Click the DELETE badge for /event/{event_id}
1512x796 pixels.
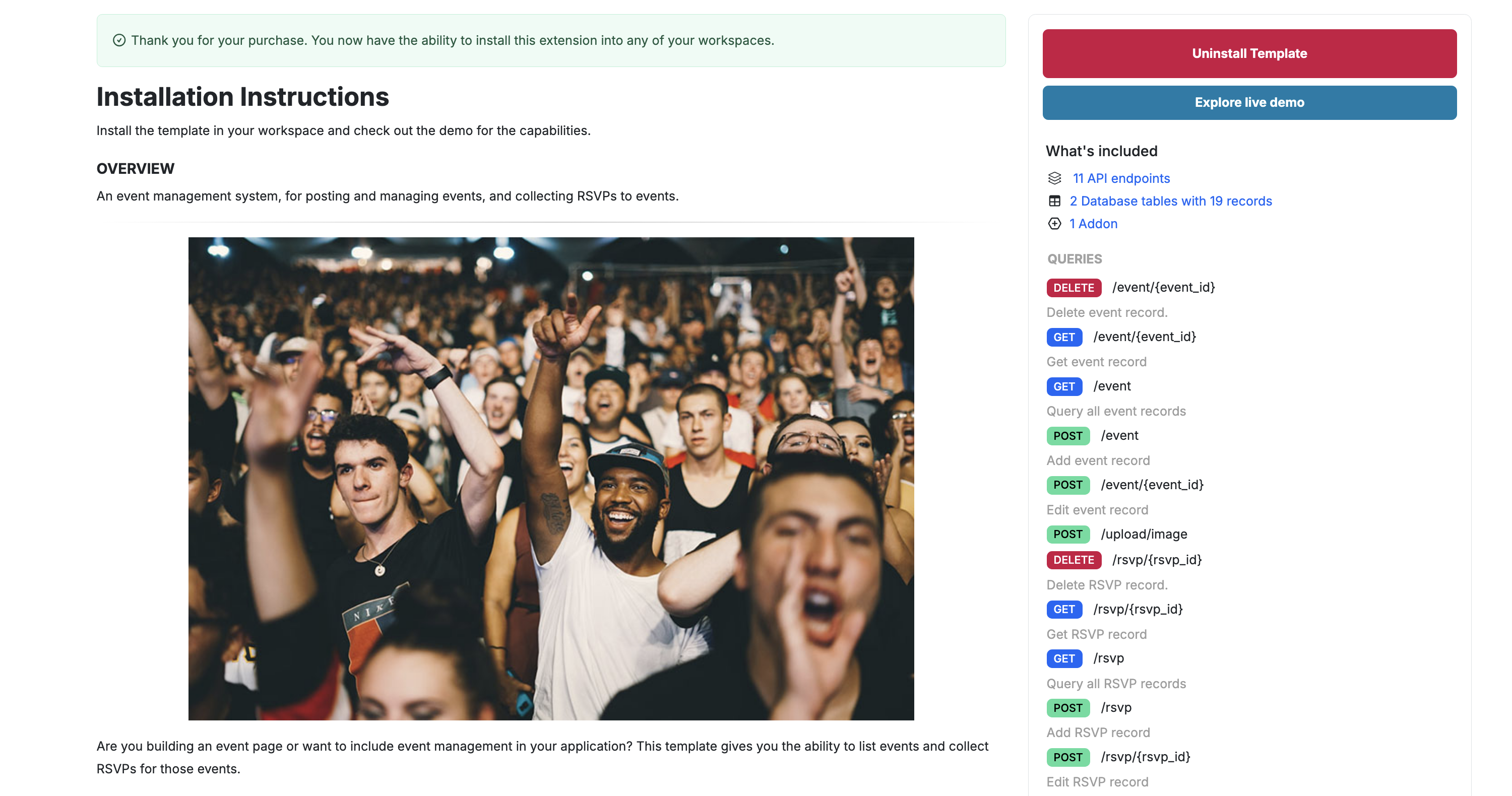point(1074,288)
